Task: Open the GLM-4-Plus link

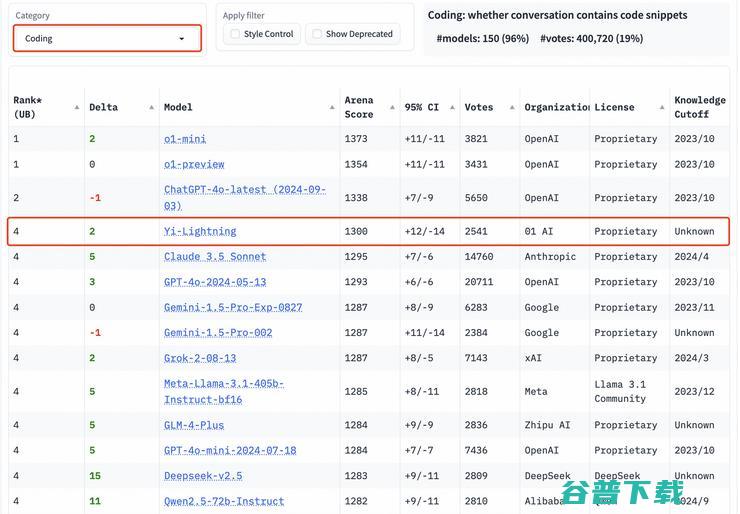Action: coord(194,425)
